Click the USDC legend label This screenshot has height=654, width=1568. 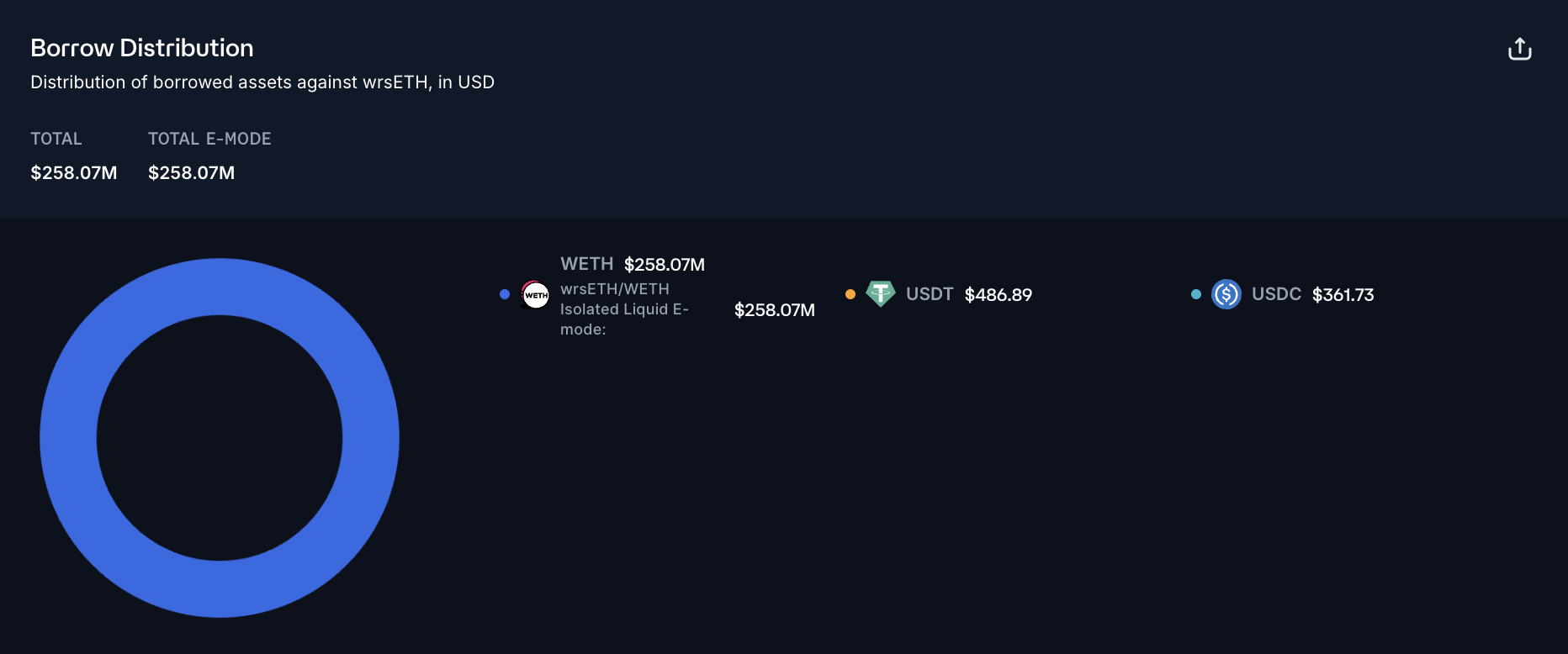pyautogui.click(x=1275, y=294)
